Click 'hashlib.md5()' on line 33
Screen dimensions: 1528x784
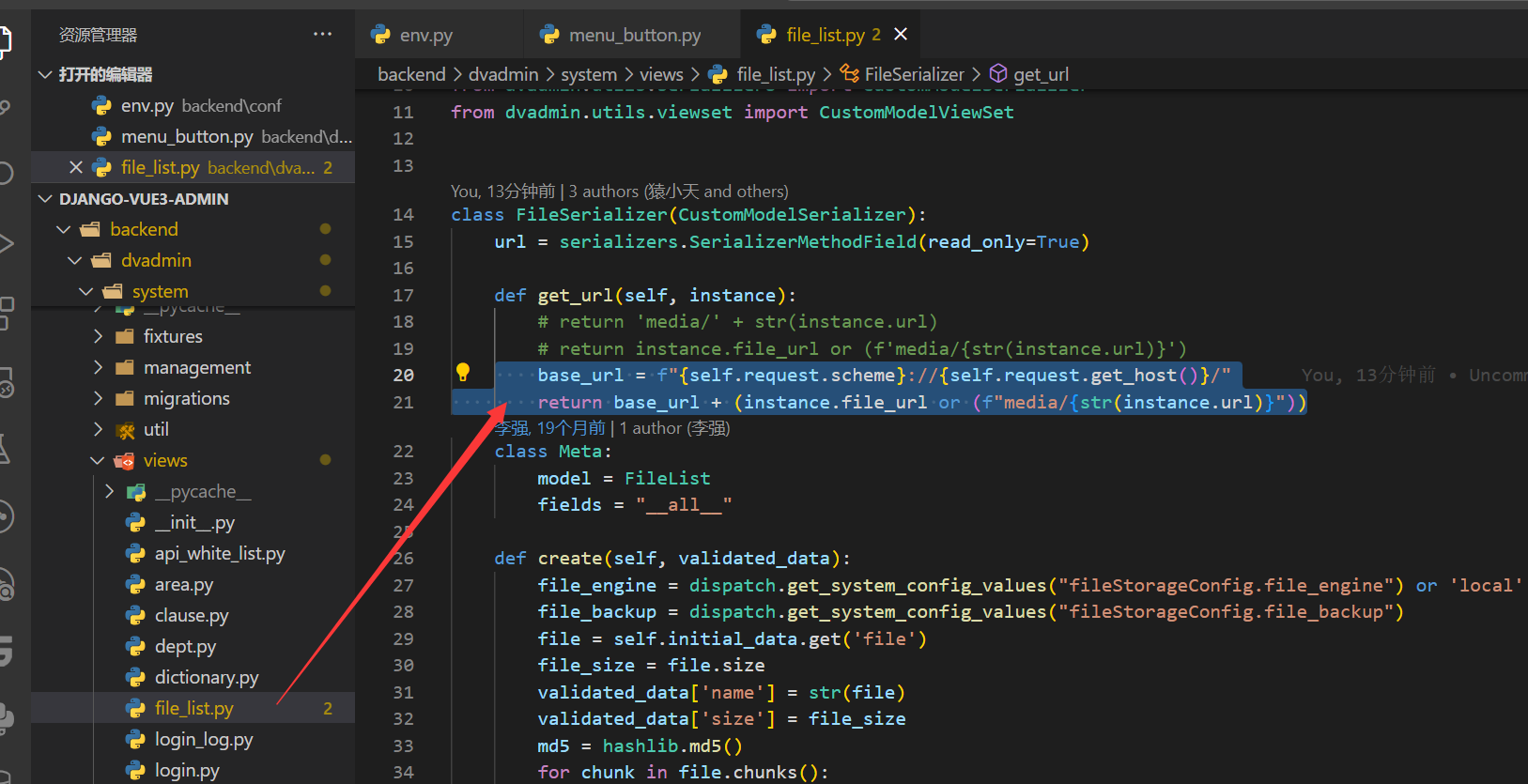(x=672, y=746)
